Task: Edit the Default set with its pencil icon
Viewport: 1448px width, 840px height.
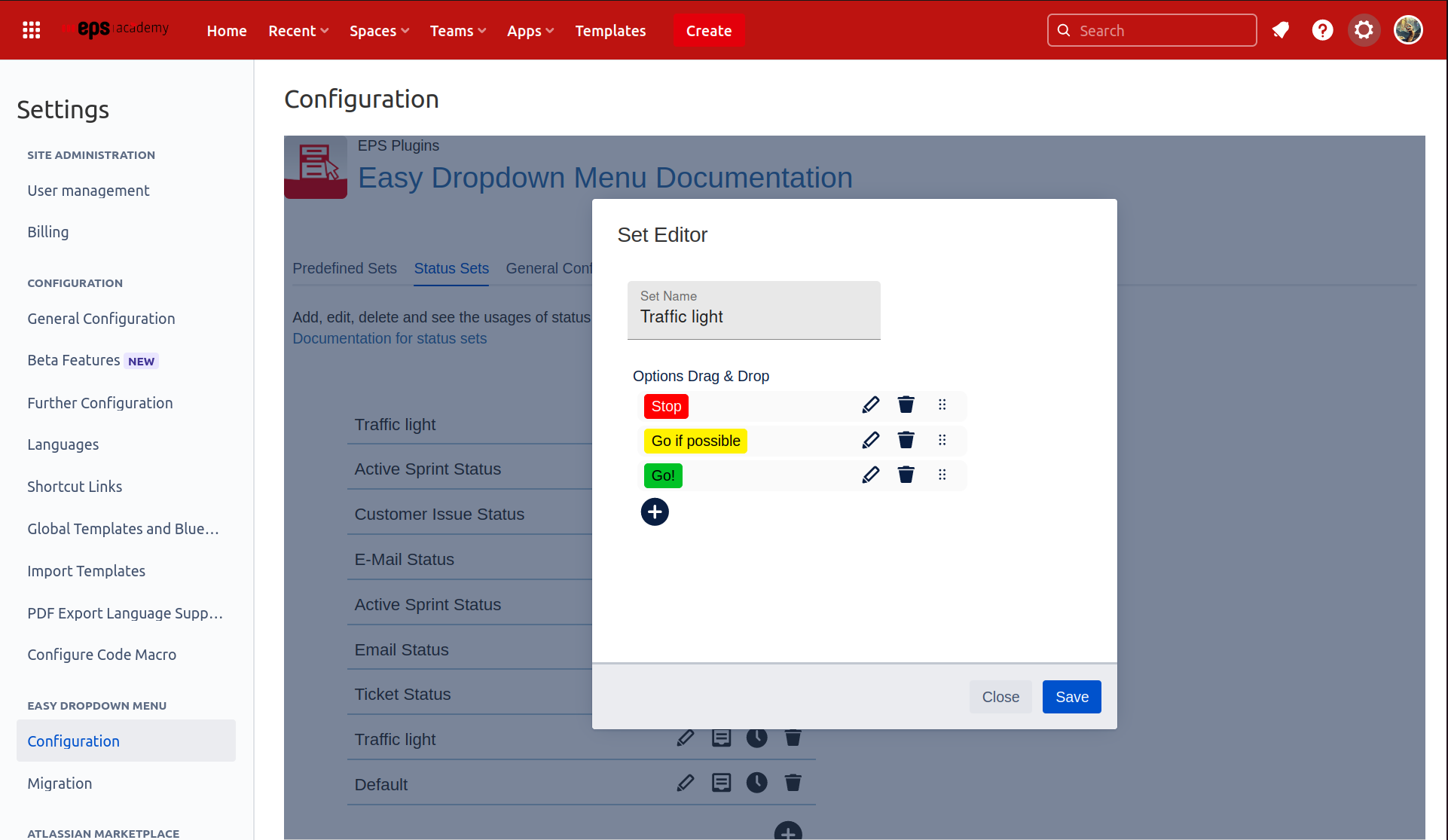Action: 686,782
